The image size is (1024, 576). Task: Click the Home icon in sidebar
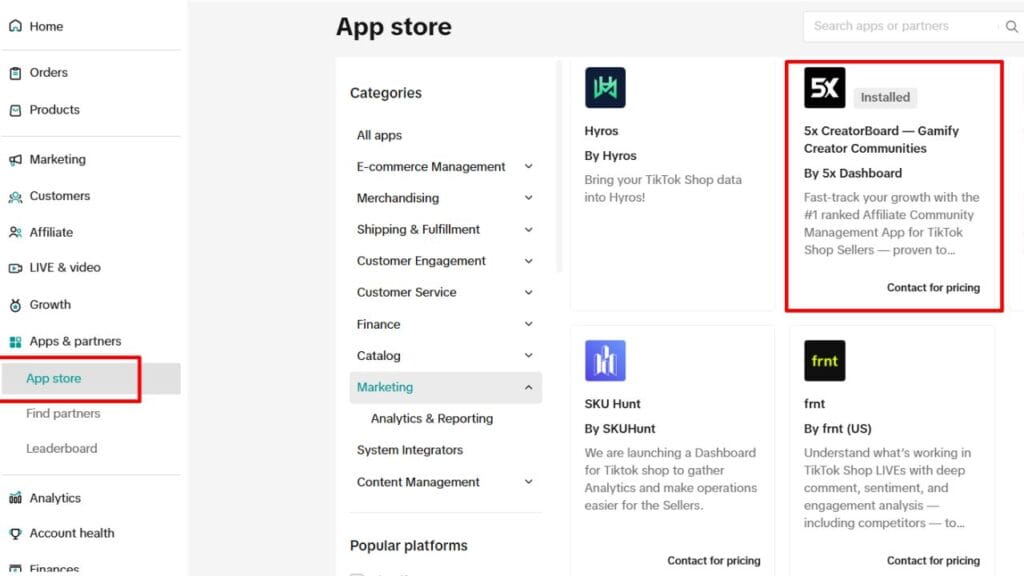15,27
